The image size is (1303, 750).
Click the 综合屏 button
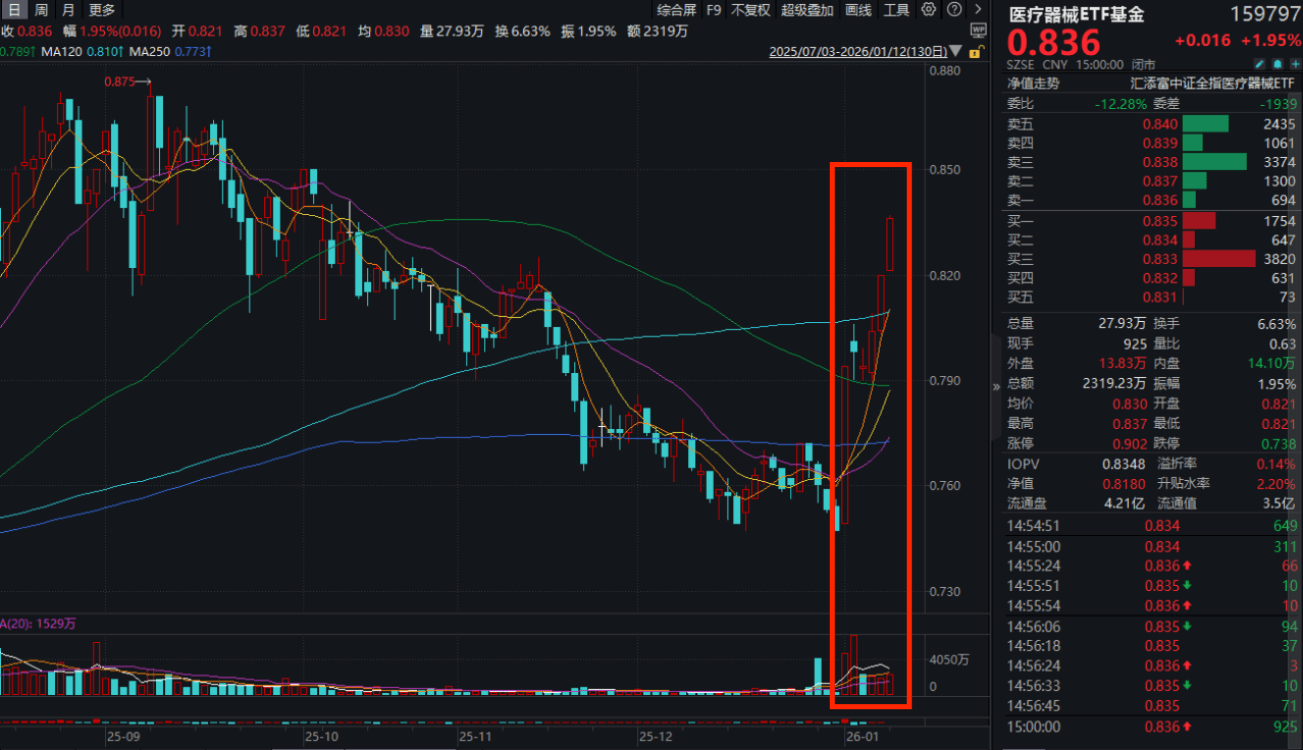[x=677, y=10]
